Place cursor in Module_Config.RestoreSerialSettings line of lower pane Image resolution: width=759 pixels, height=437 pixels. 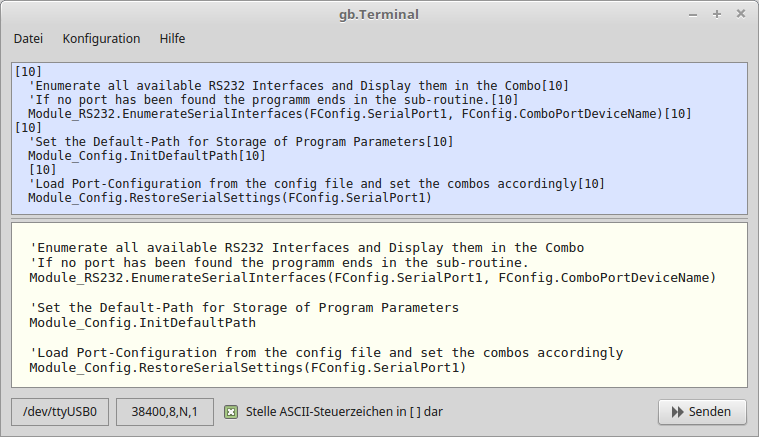pos(248,368)
